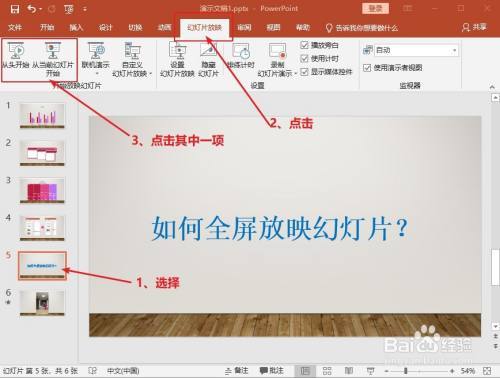The height and width of the screenshot is (378, 500).
Task: Open Quick Access Toolbar customize arrow
Action: tap(85, 9)
